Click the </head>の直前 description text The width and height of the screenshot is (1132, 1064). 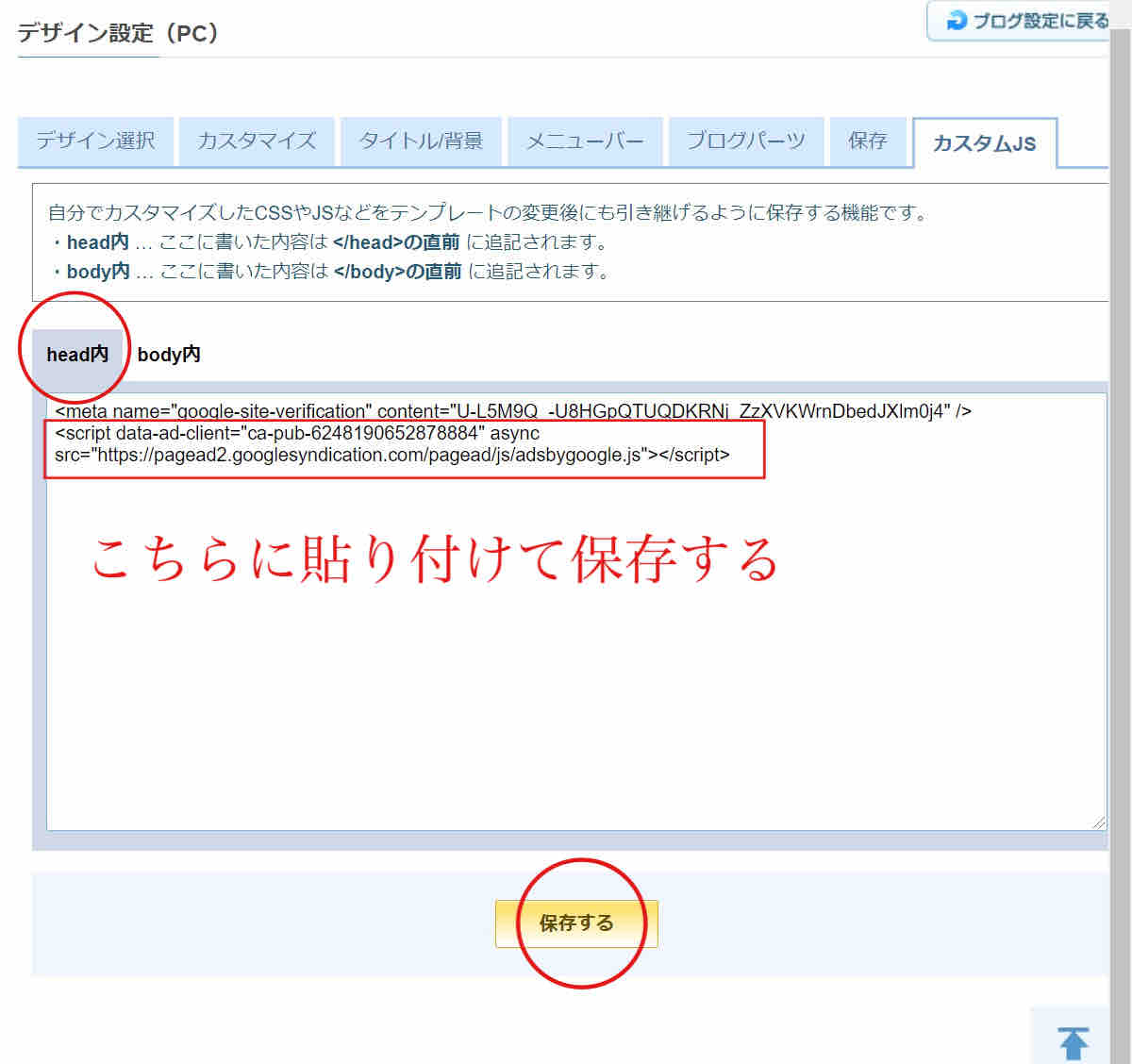396,242
